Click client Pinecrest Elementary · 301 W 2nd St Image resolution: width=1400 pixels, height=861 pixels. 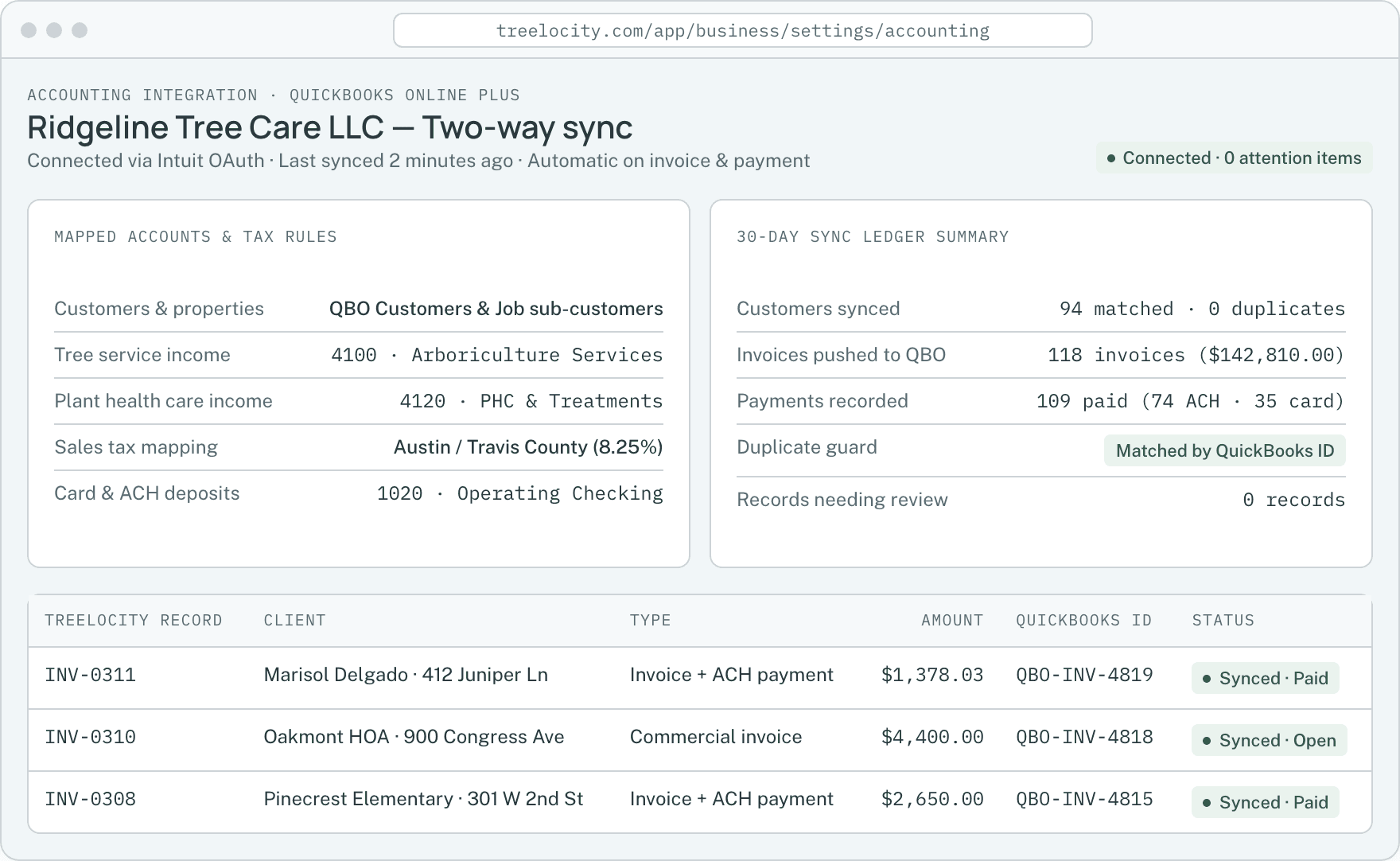(423, 799)
